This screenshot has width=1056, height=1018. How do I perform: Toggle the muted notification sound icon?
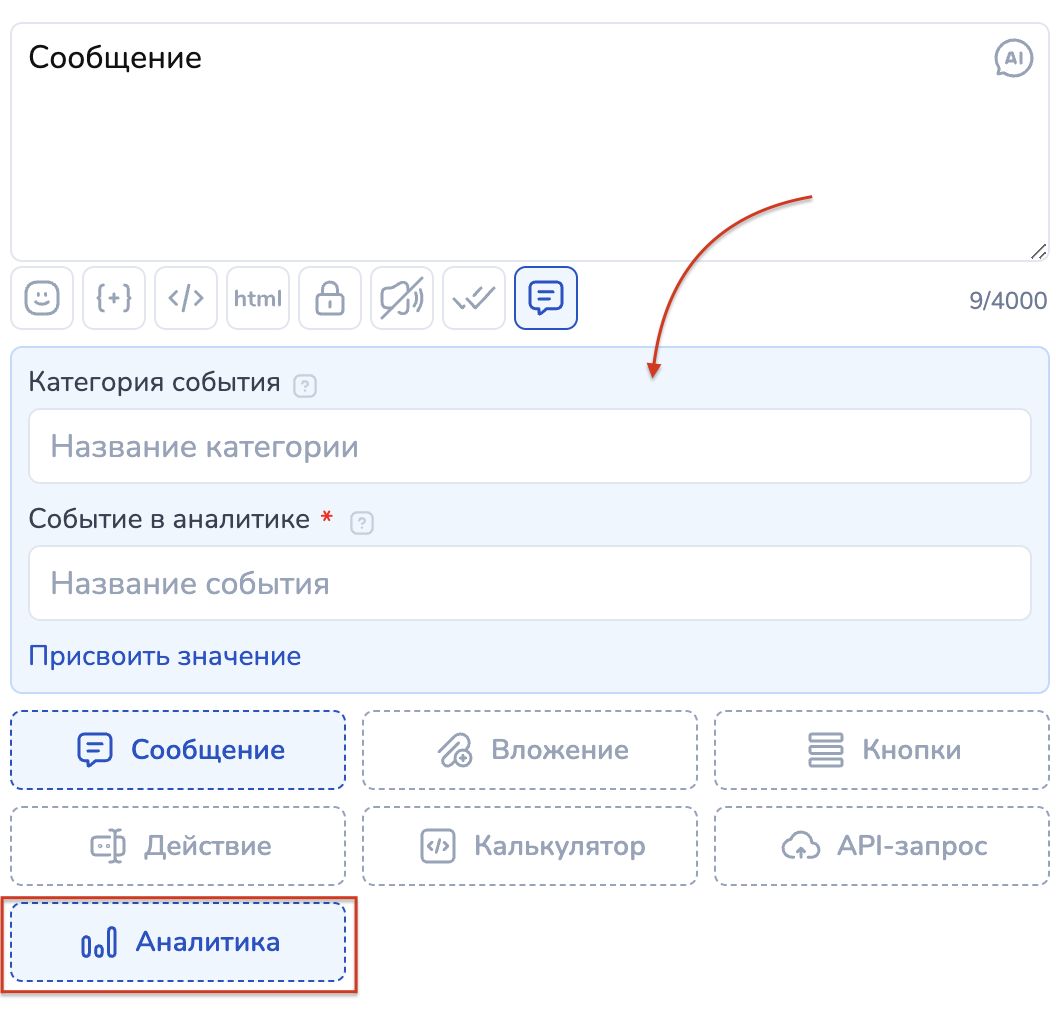coord(402,298)
